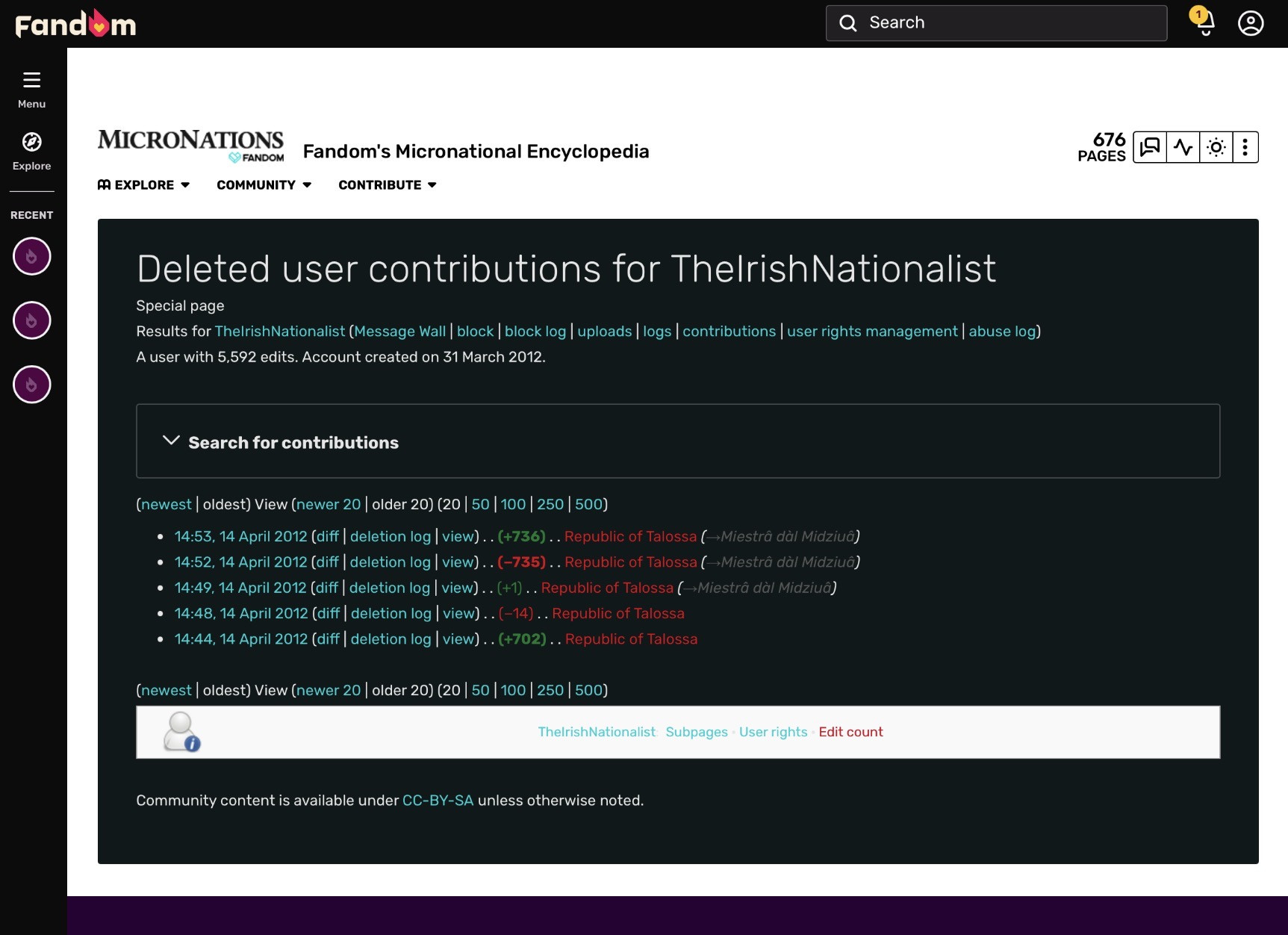The height and width of the screenshot is (935, 1288).
Task: Click the Fandom's Micronational Encyclopedia title
Action: pos(476,152)
